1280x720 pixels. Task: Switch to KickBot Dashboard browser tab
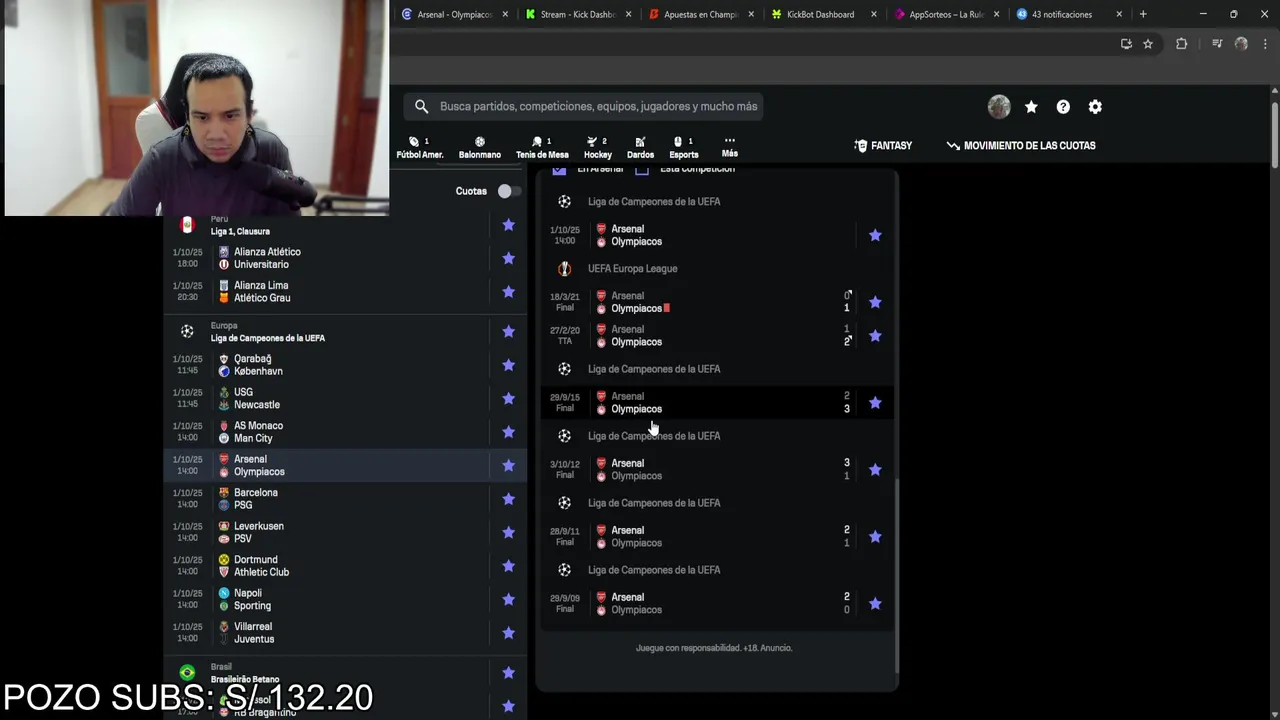click(x=820, y=14)
